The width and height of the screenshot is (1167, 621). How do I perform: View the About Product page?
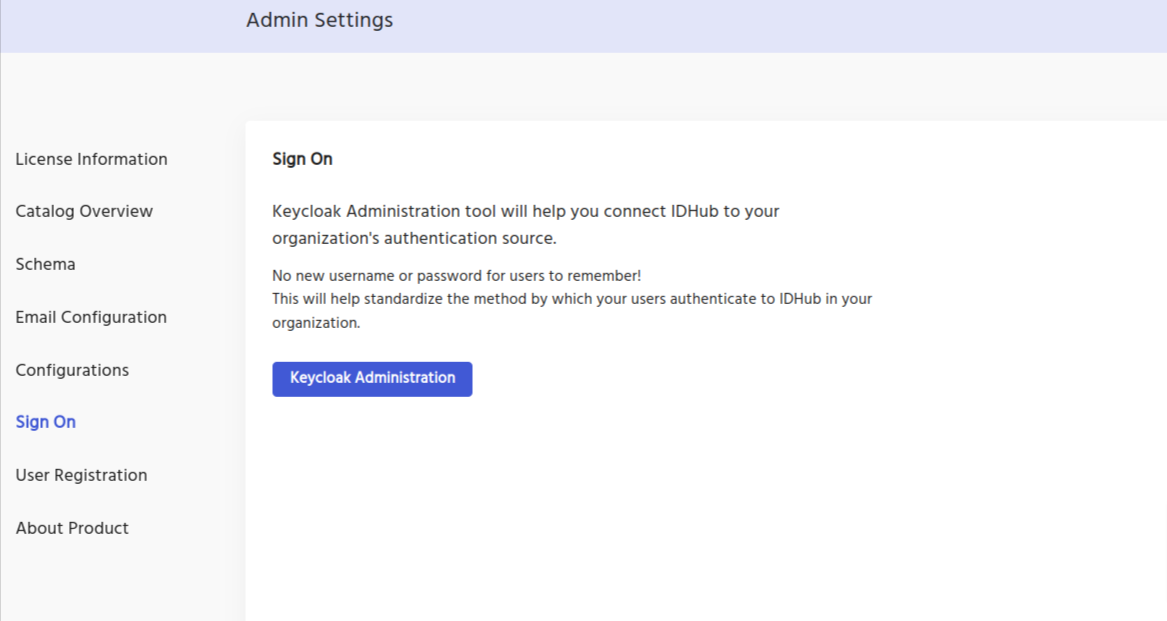tap(72, 528)
